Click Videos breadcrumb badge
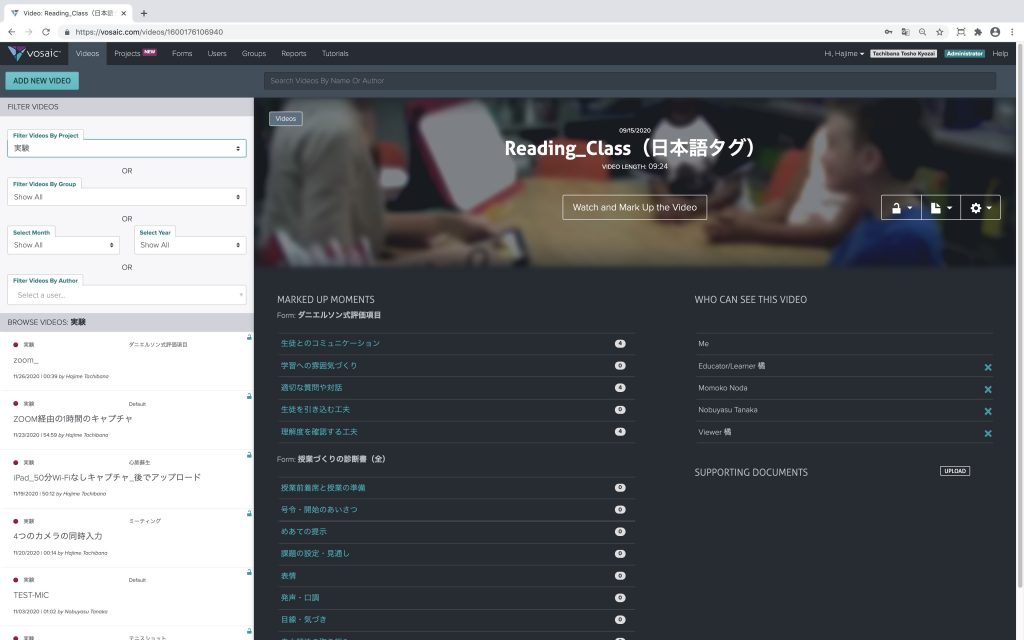1024x640 pixels. pos(285,118)
